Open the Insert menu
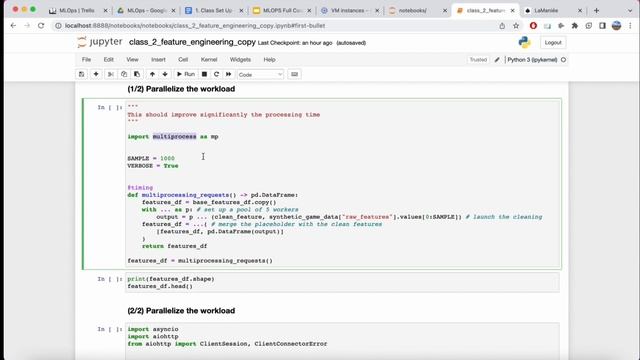This screenshot has width=640, height=360. [158, 60]
